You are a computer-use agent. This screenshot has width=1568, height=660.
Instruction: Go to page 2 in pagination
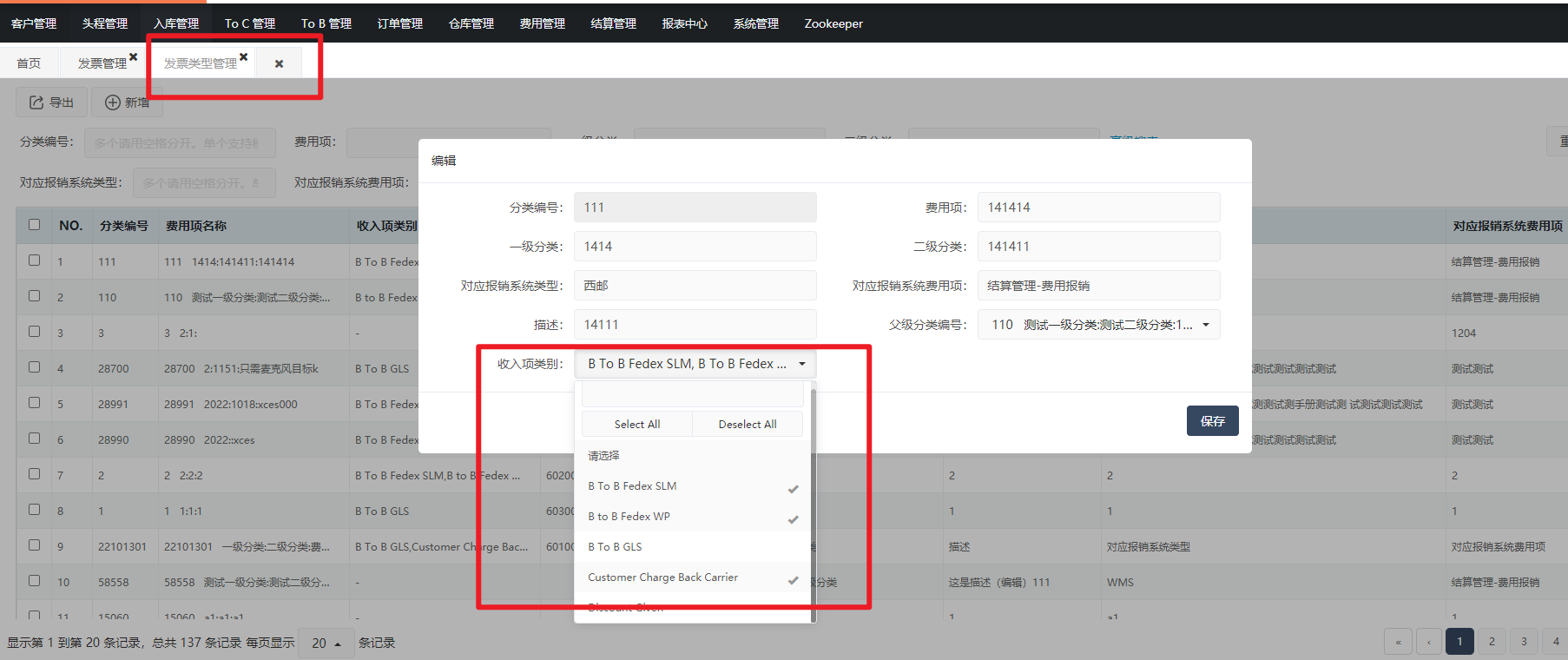[x=1492, y=642]
